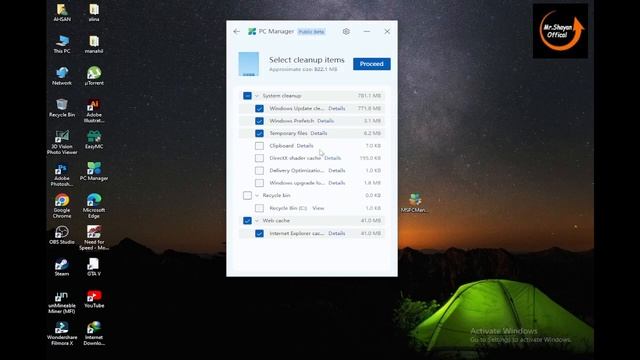
Task: Open 3D Vision Photo Viewer shortcut
Action: pyautogui.click(x=62, y=142)
